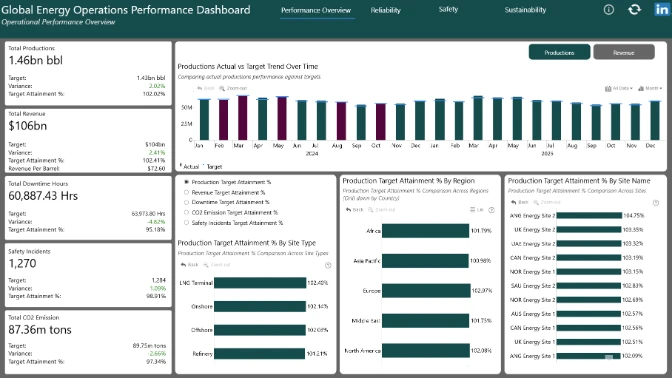Open the All Data date range dropdown
The image size is (672, 378).
click(x=618, y=88)
